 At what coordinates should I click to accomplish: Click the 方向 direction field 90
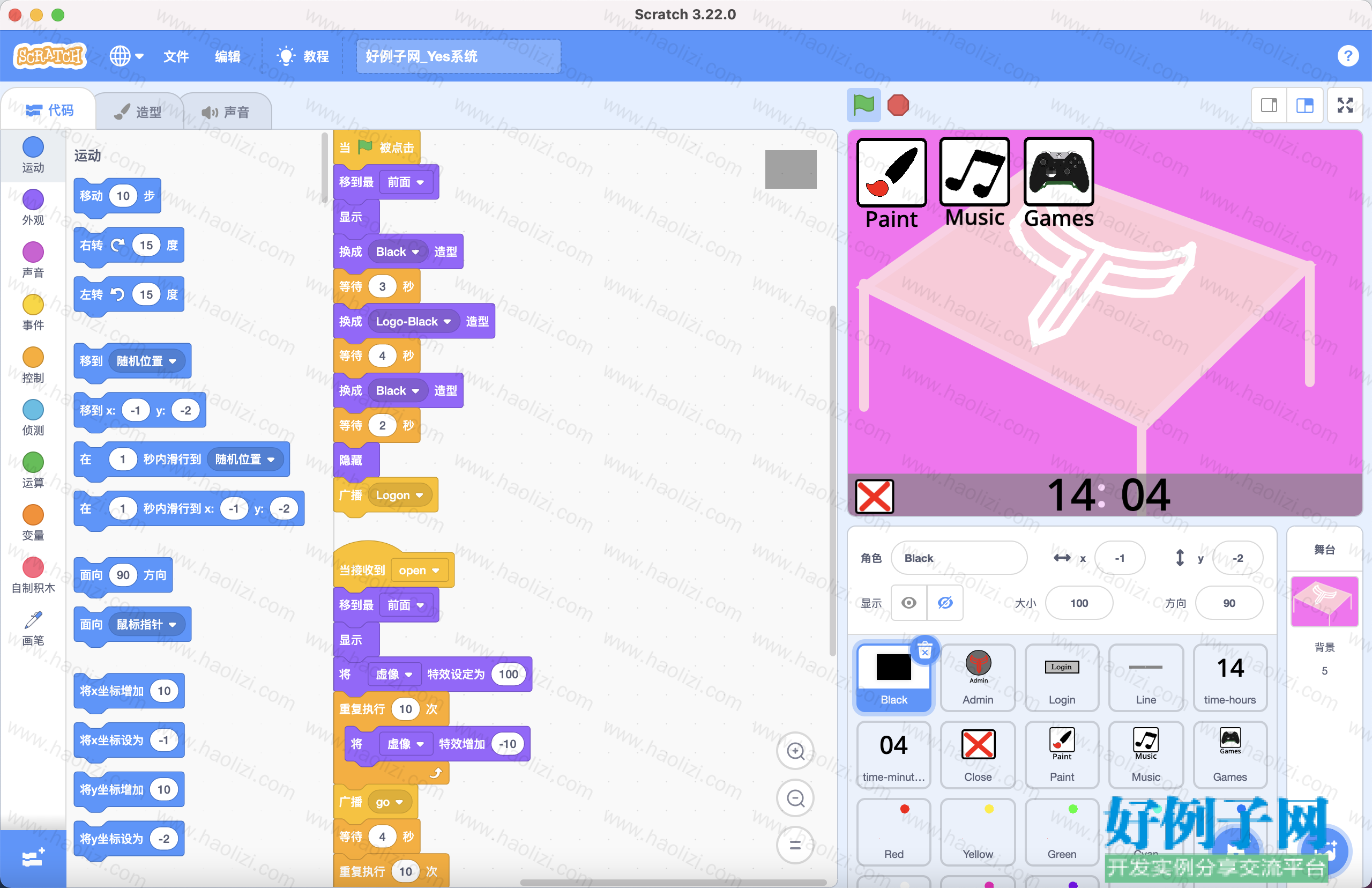(x=1228, y=603)
